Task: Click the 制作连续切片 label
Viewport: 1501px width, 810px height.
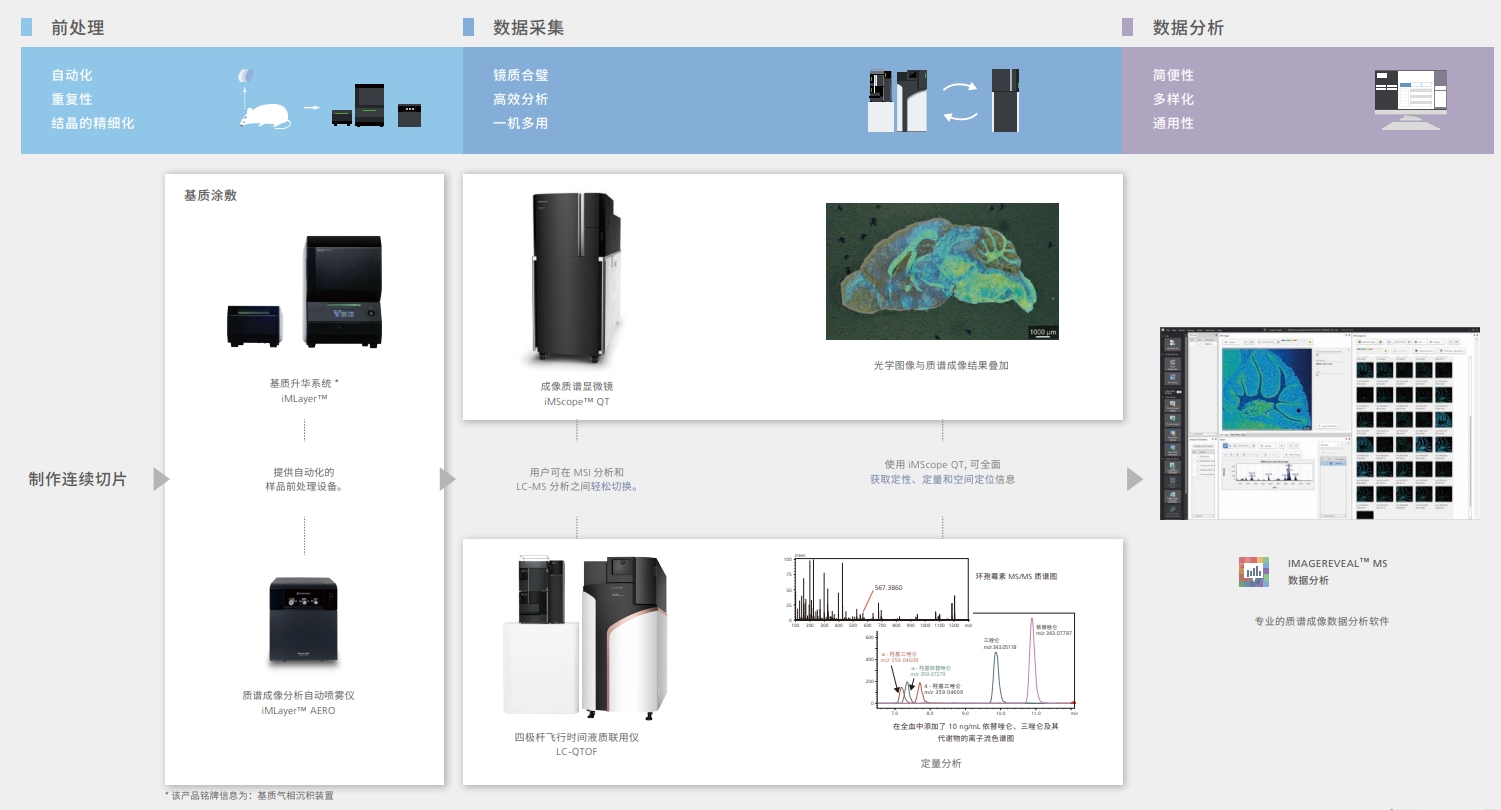Action: (x=78, y=480)
